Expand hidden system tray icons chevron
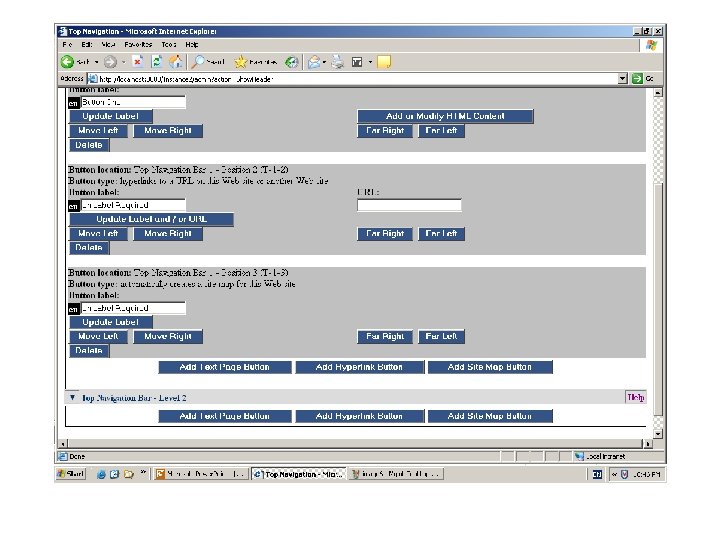Screen dimensions: 720x540 pyautogui.click(x=614, y=474)
